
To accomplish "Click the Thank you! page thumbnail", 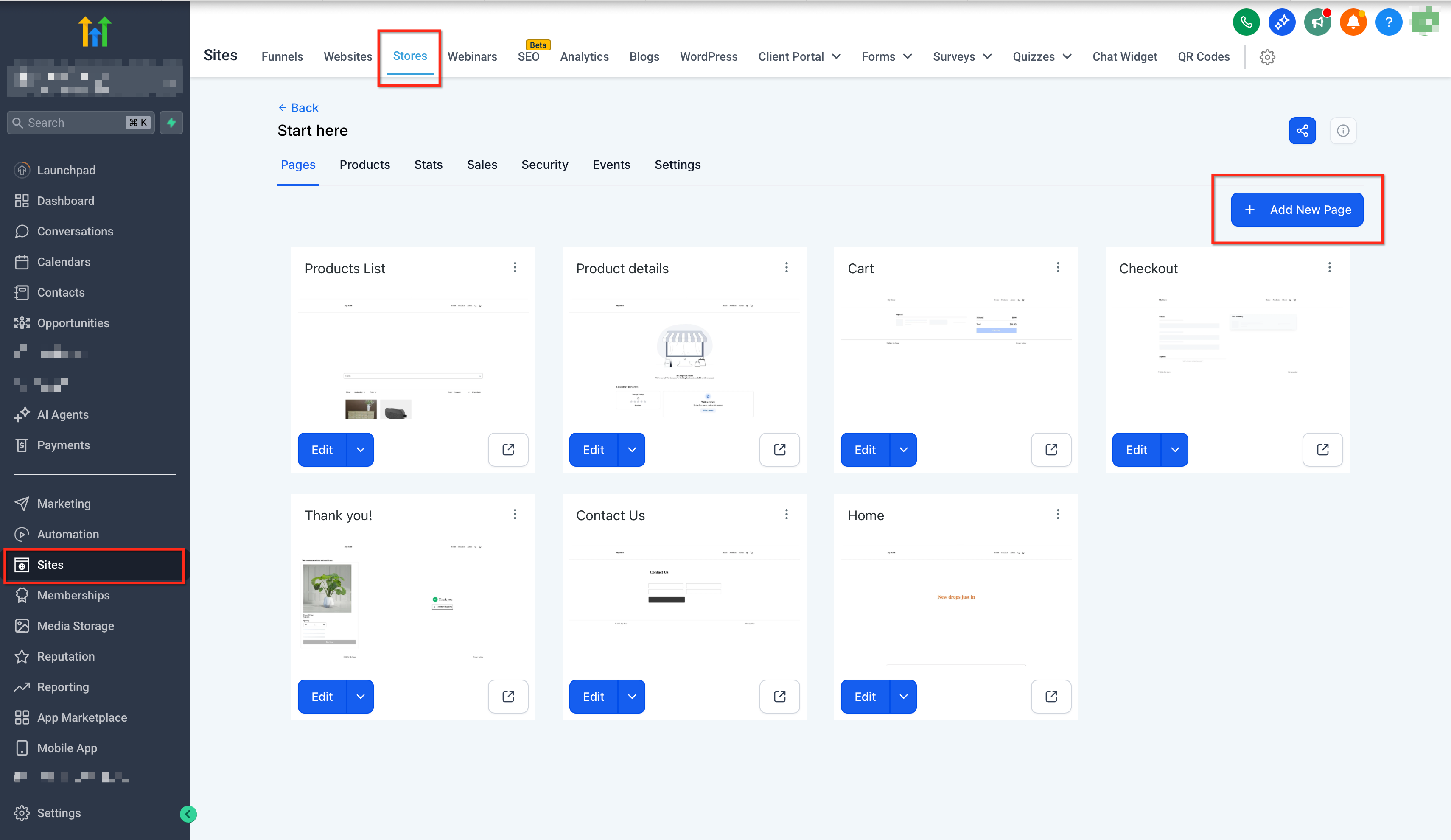I will (412, 602).
